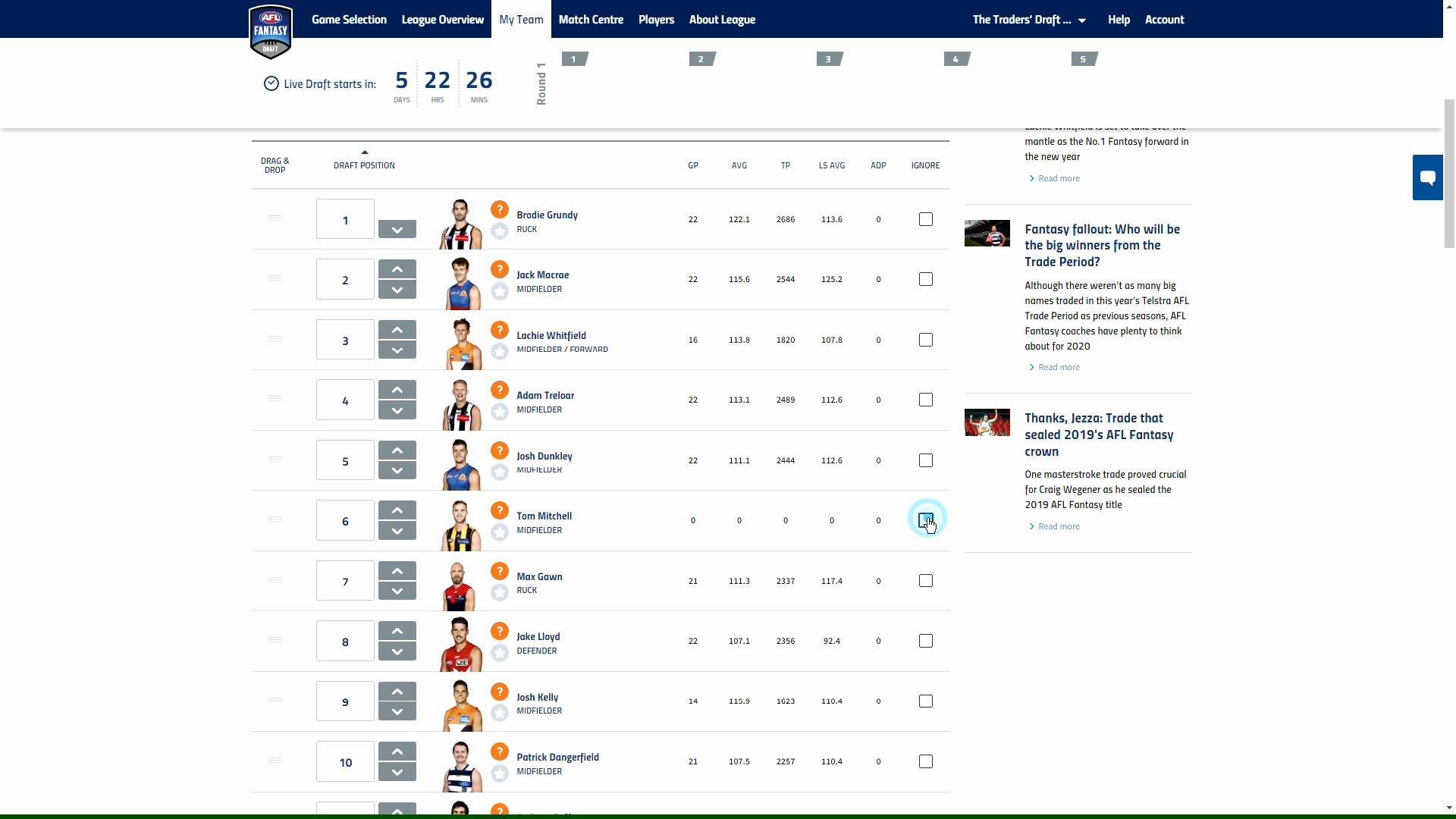Screen dimensions: 1456x819
Task: Favourite Adam Treloar with the star icon
Action: [499, 411]
